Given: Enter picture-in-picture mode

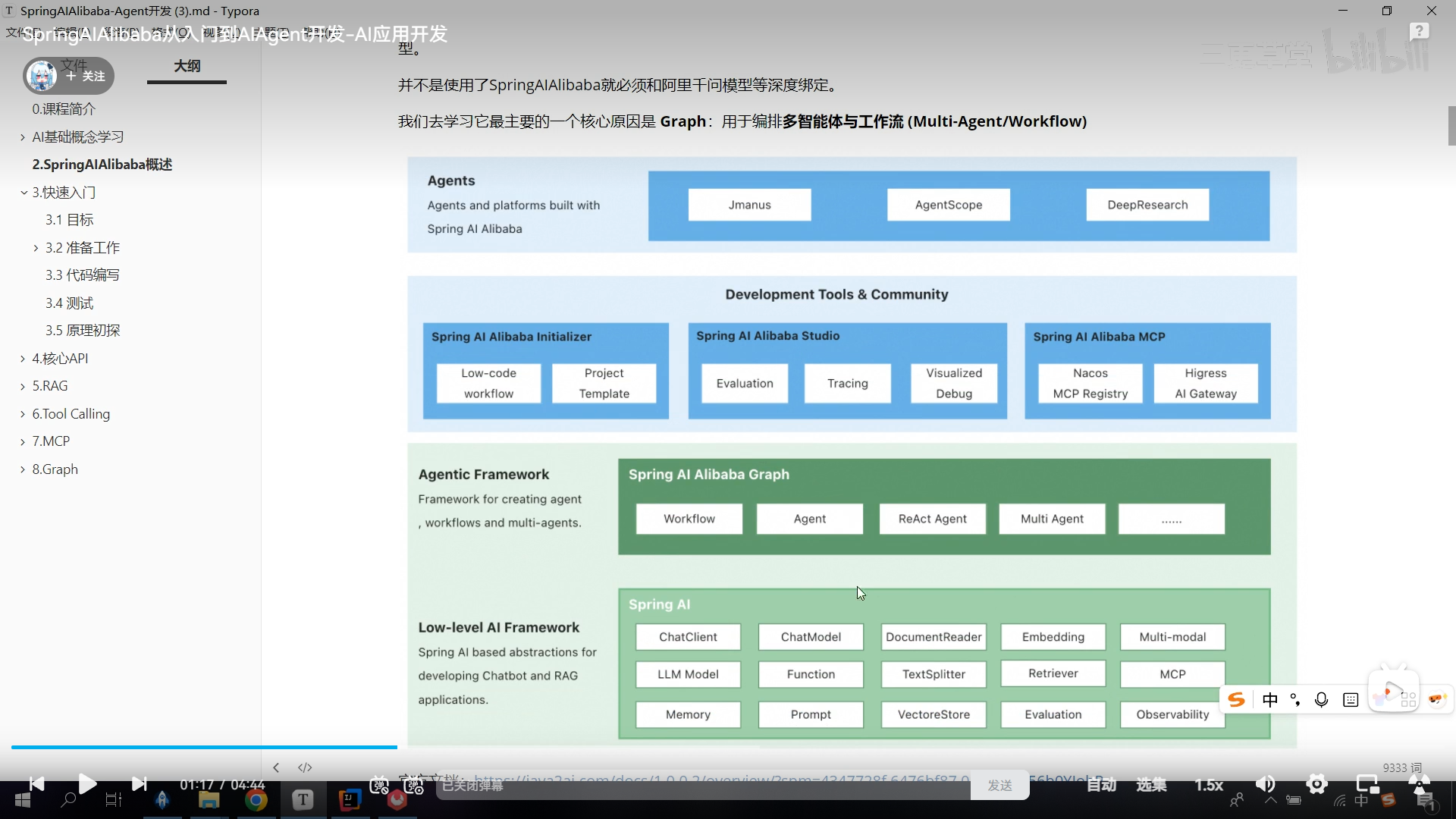Looking at the screenshot, I should tap(1367, 784).
